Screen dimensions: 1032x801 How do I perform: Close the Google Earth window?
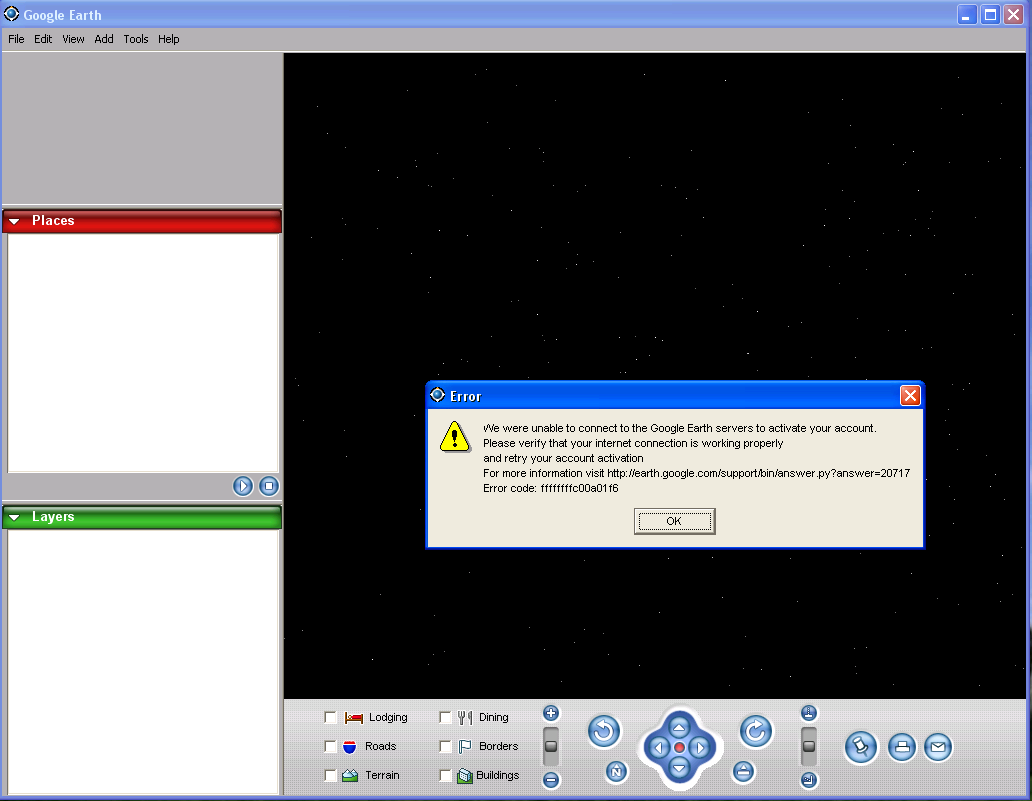pyautogui.click(x=1014, y=14)
